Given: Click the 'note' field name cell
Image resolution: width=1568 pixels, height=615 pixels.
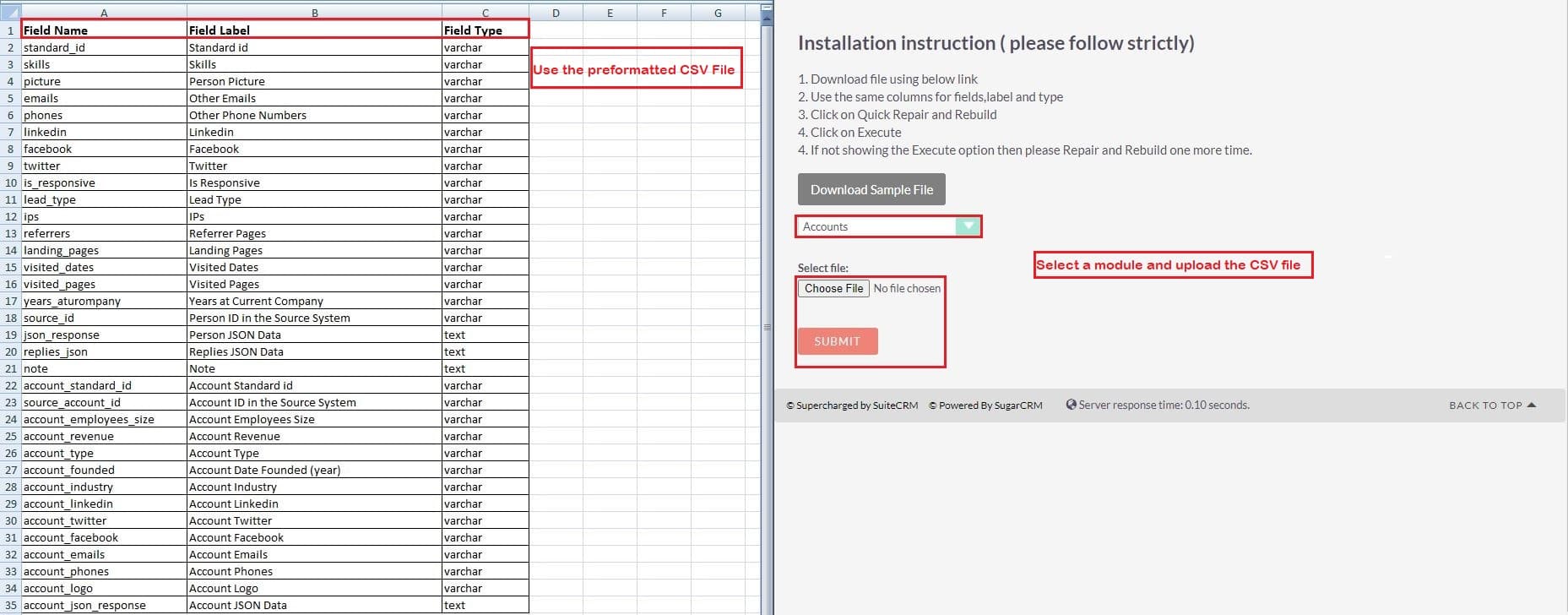Looking at the screenshot, I should (104, 368).
